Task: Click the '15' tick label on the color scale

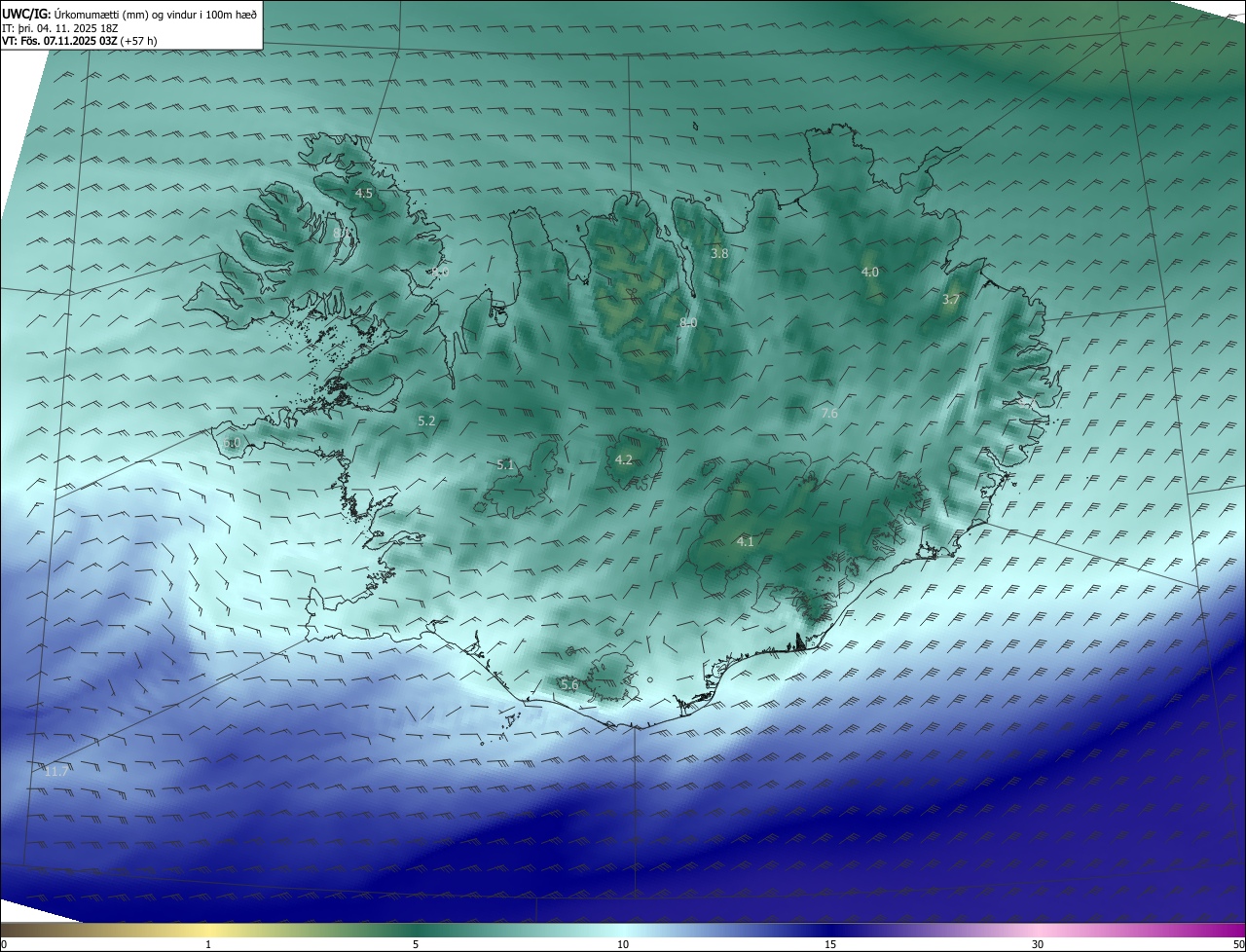Action: pos(830,944)
